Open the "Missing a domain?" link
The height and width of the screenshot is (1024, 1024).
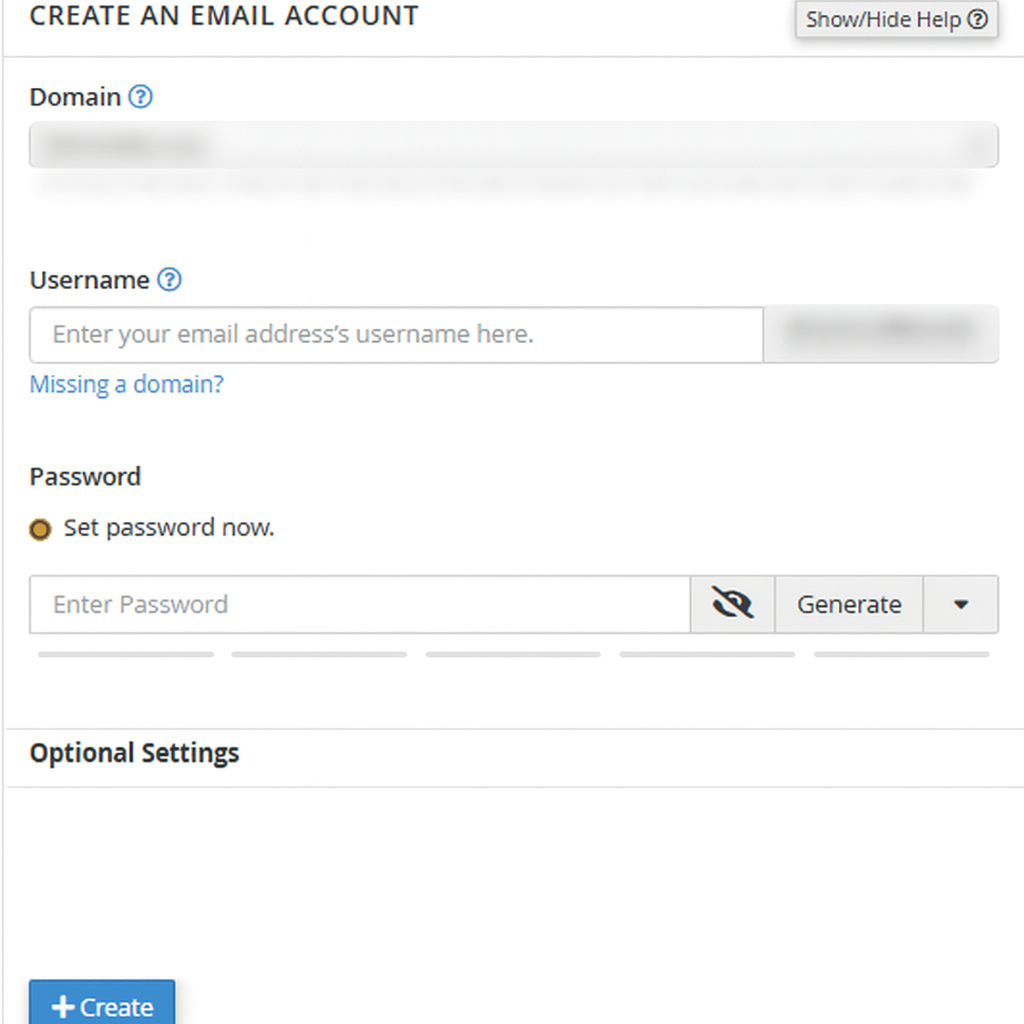click(x=127, y=385)
